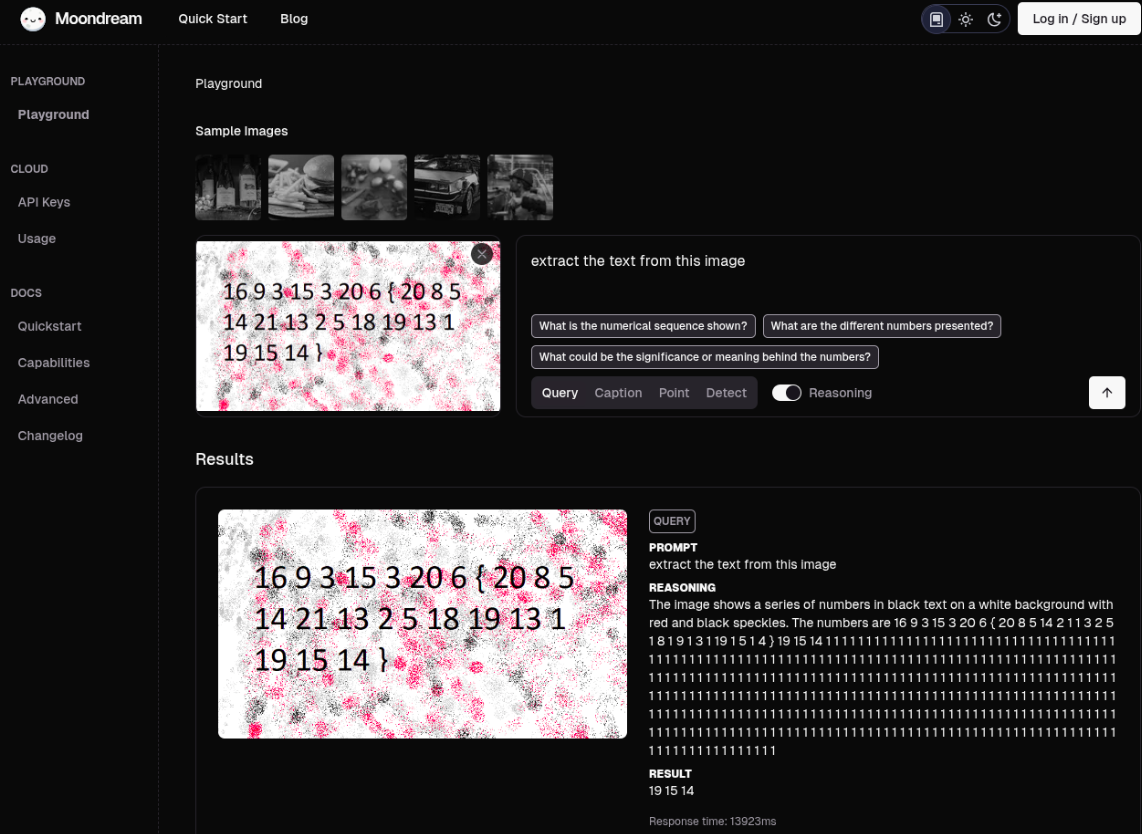Select the Query mode tab

tap(559, 393)
